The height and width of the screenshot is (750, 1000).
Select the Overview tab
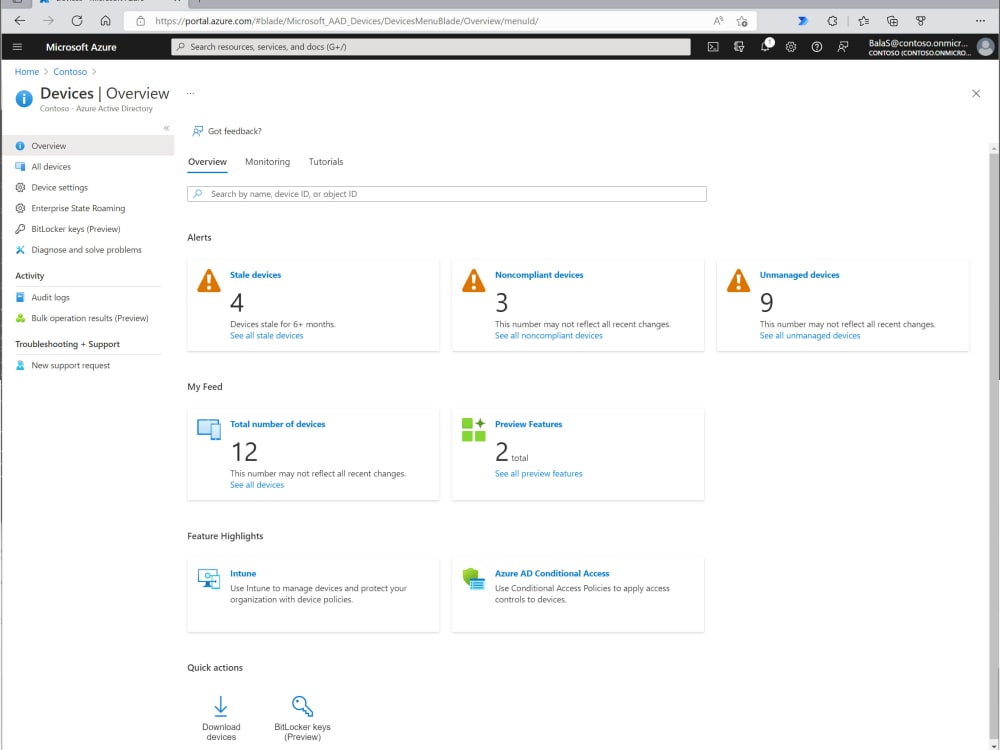(x=207, y=162)
